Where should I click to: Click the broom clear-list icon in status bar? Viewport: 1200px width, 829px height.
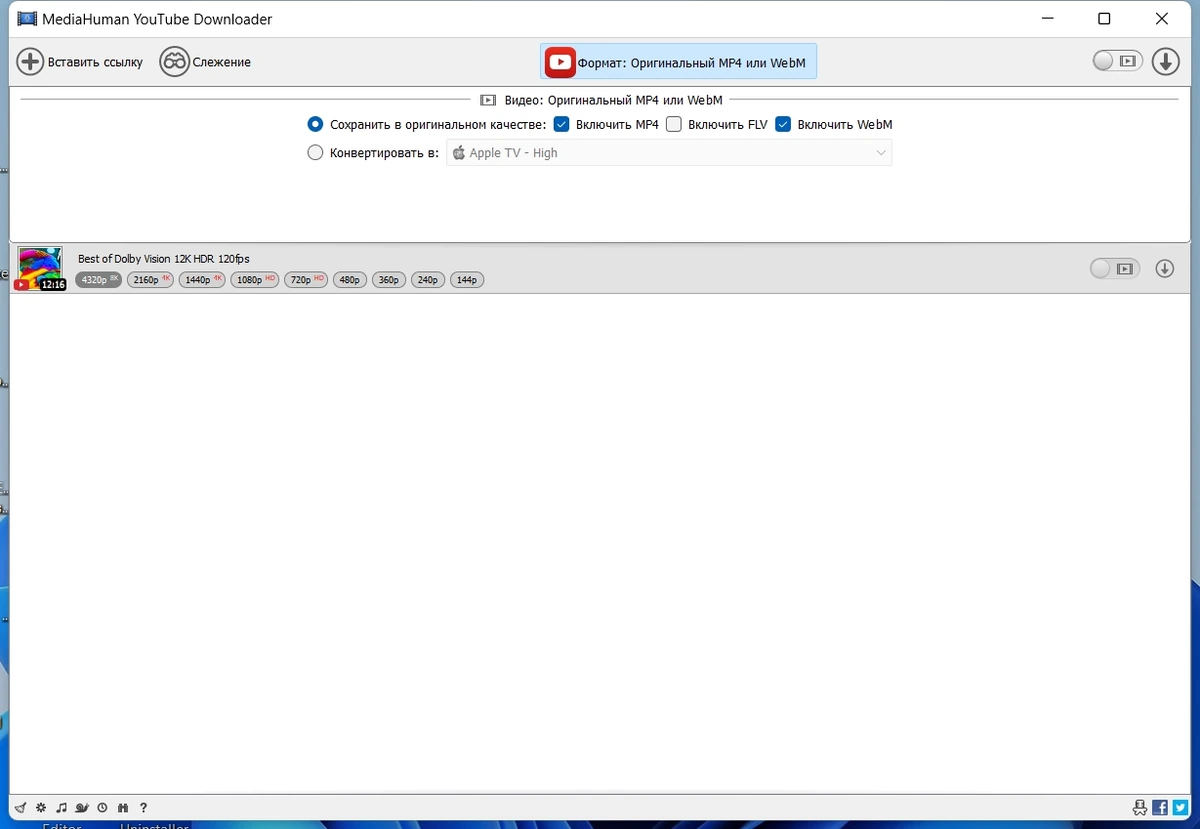[20, 808]
